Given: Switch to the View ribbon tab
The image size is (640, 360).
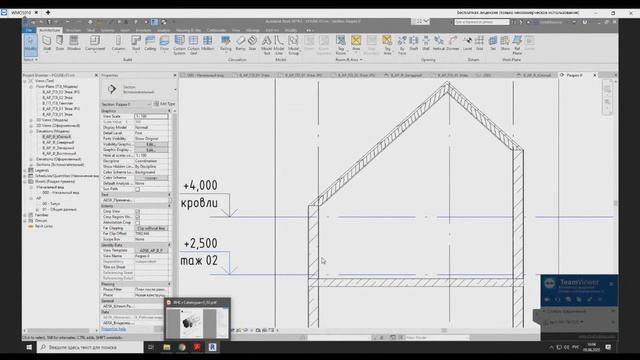Looking at the screenshot, I should tap(236, 30).
